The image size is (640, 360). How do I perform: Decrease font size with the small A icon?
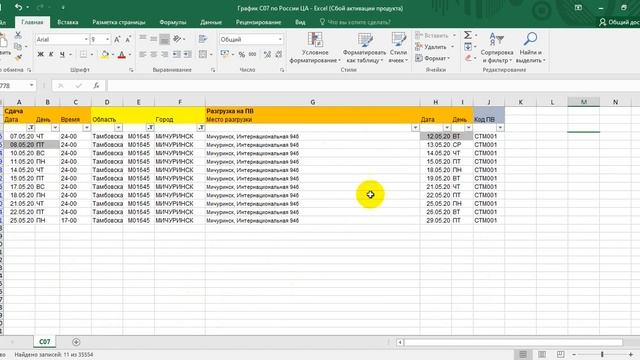pos(128,40)
